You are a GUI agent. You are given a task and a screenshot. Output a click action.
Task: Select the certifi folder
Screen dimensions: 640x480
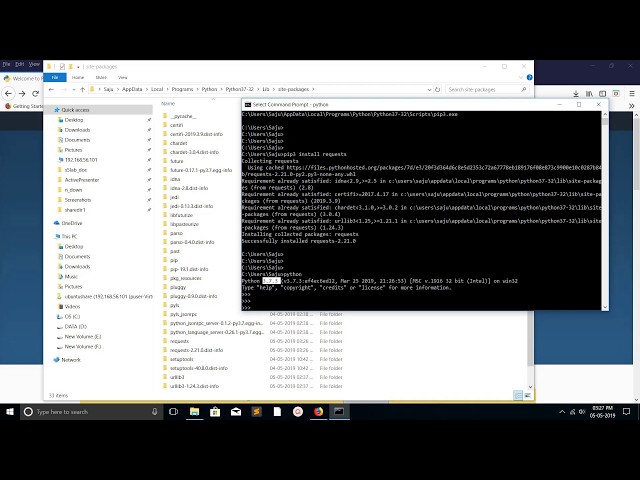[176, 125]
